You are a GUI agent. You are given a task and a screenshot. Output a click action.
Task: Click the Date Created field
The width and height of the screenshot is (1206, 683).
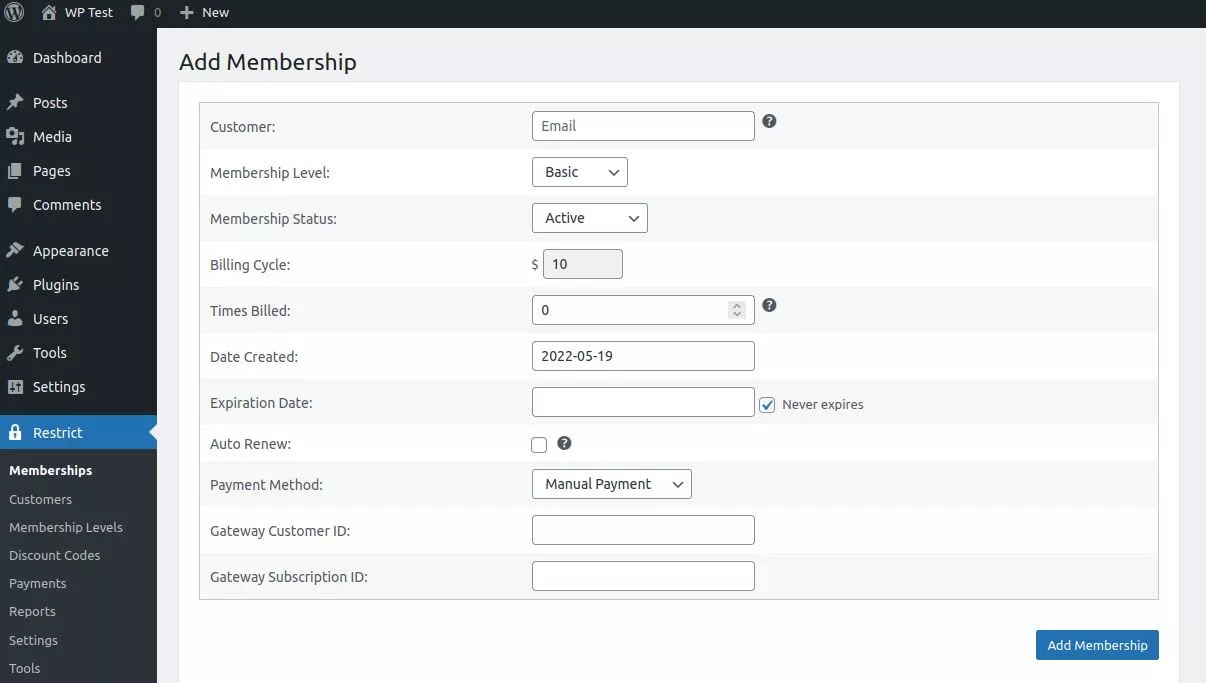(x=643, y=356)
